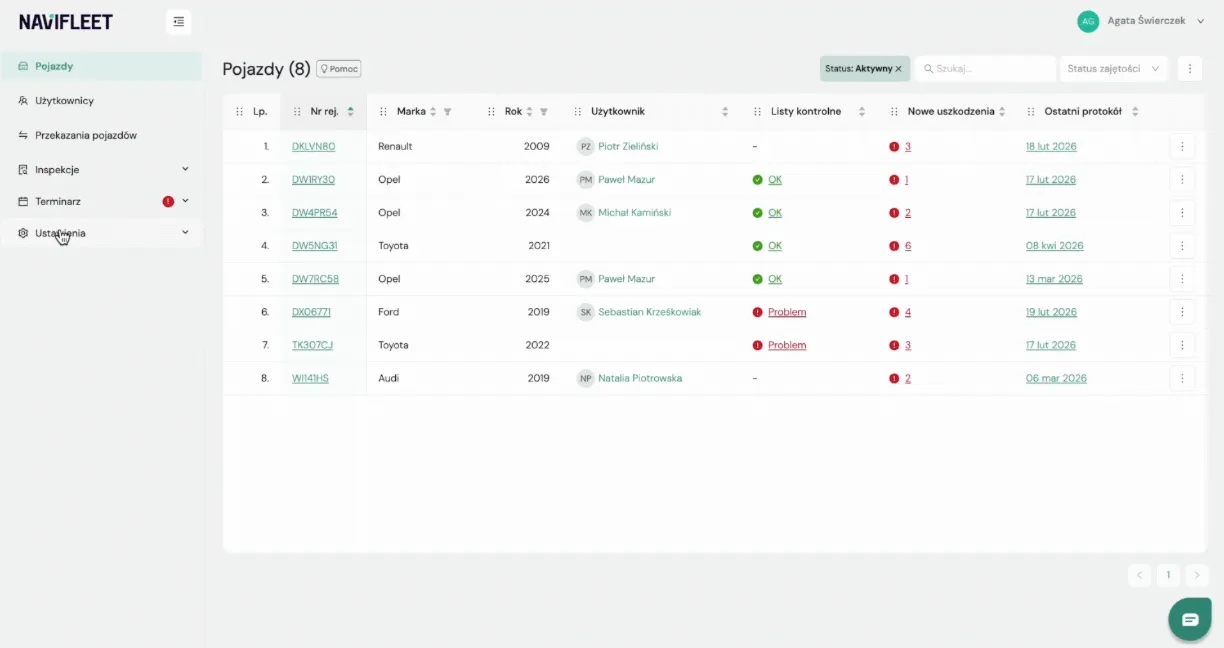The width and height of the screenshot is (1224, 648).
Task: Open row actions menu for DW5NG31
Action: click(x=1182, y=246)
